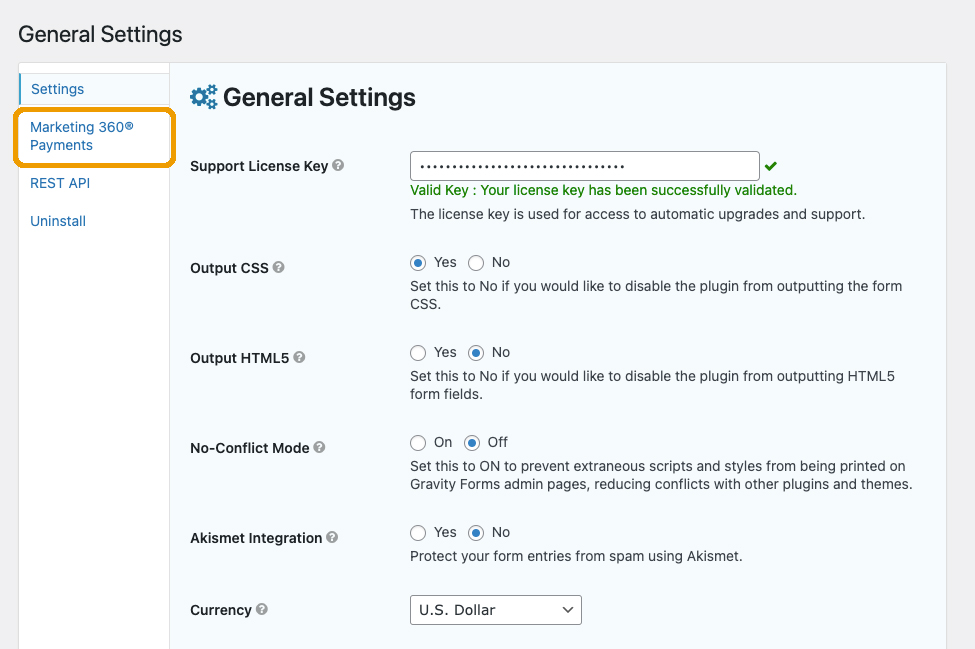Select Yes for Output CSS
The width and height of the screenshot is (975, 649).
tap(418, 263)
